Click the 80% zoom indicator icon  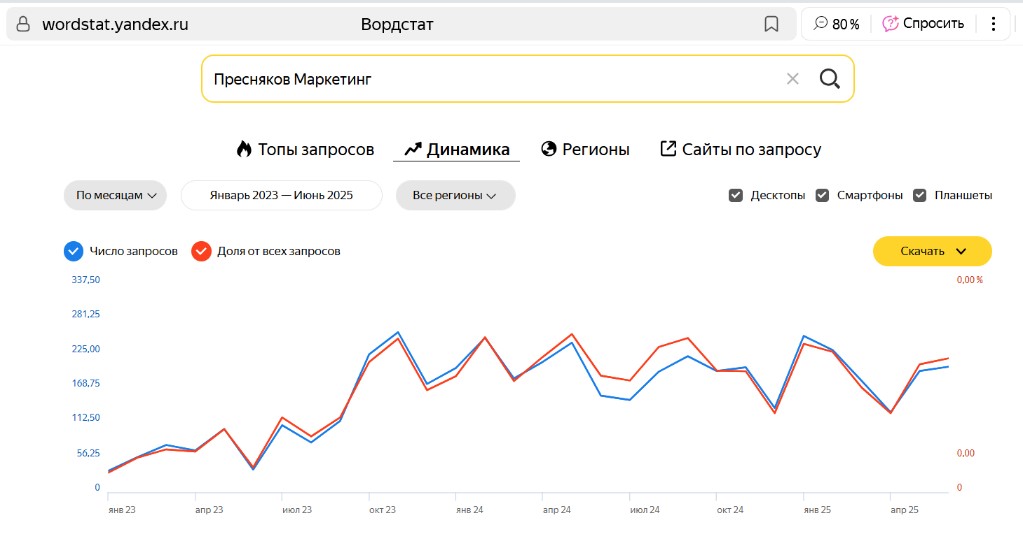(821, 24)
